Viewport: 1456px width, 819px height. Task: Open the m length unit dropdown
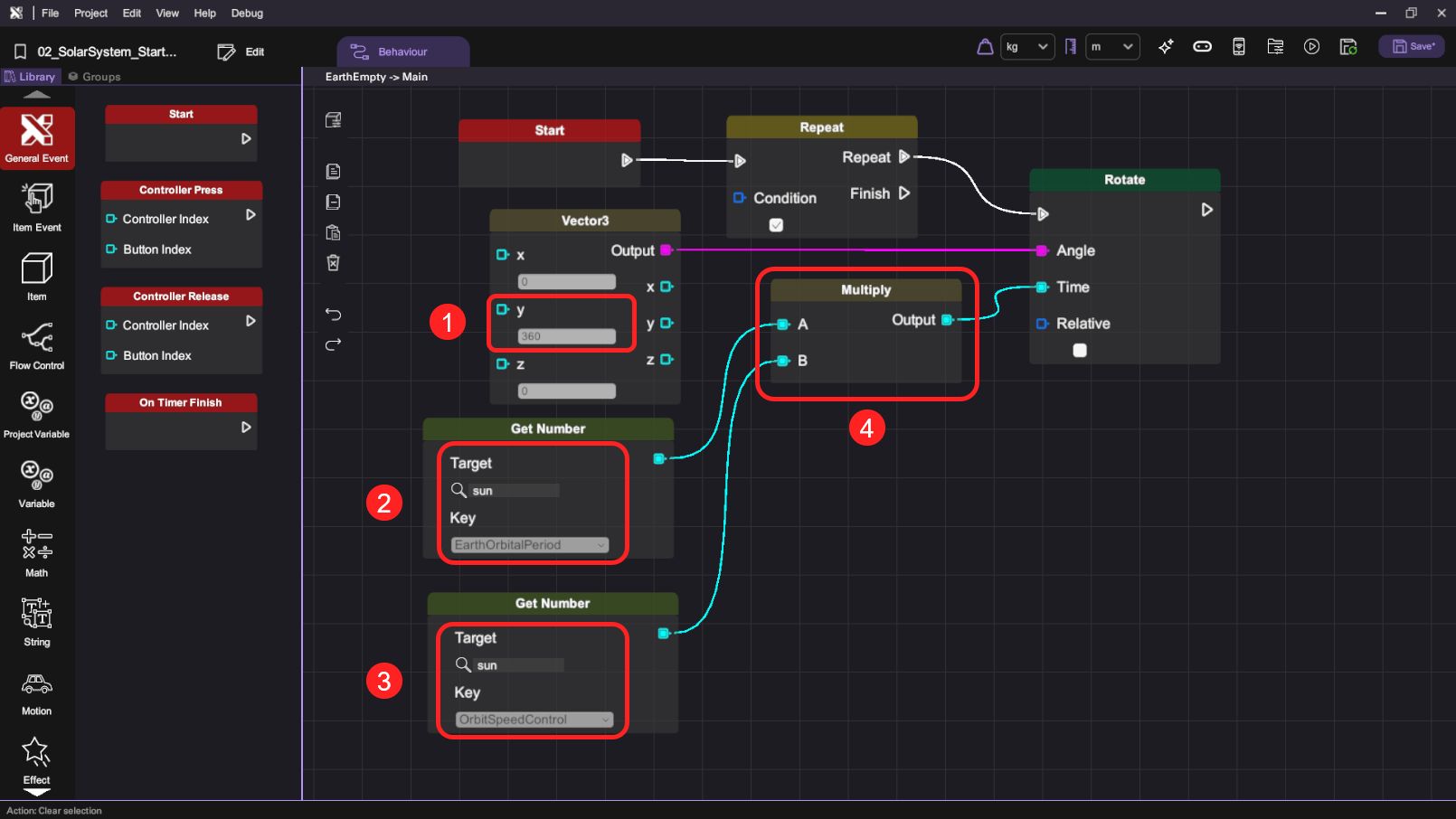(x=1112, y=47)
